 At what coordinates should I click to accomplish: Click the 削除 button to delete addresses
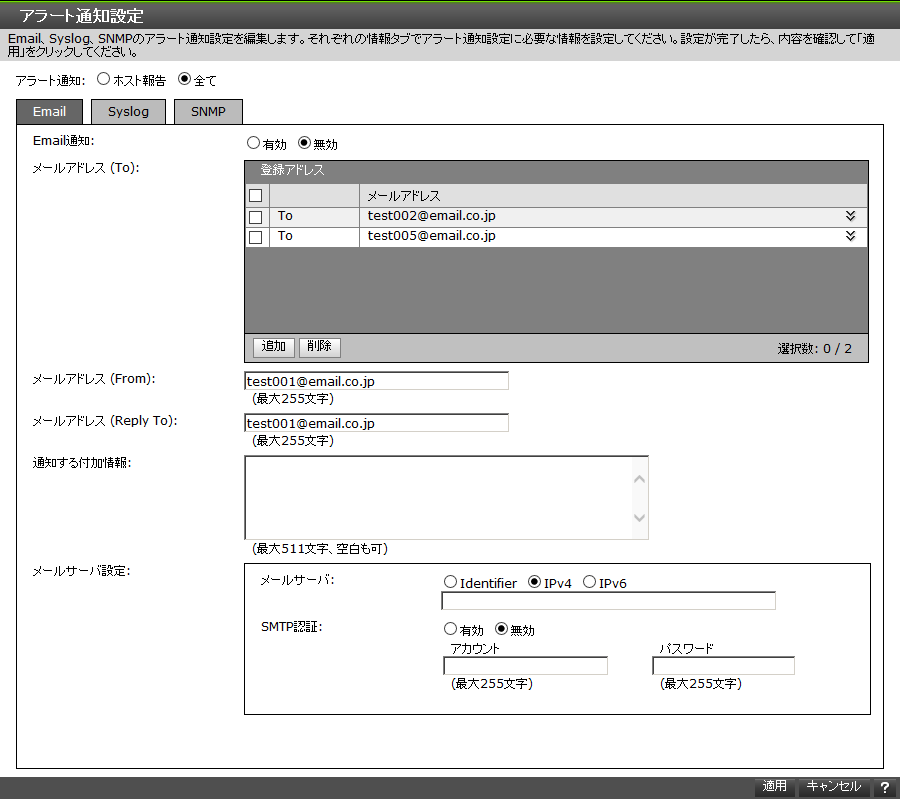(x=319, y=346)
